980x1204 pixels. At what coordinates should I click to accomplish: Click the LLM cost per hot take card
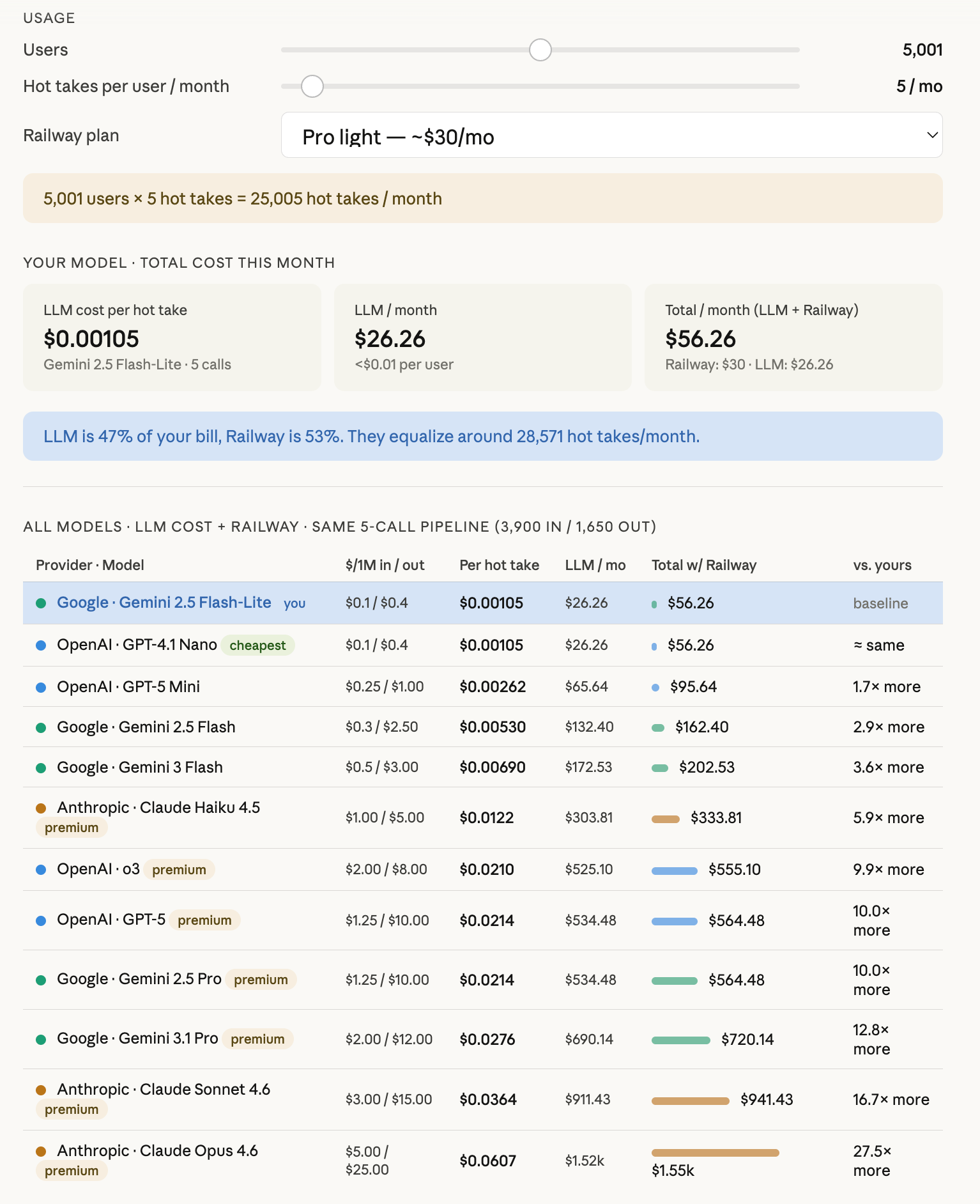pos(172,337)
